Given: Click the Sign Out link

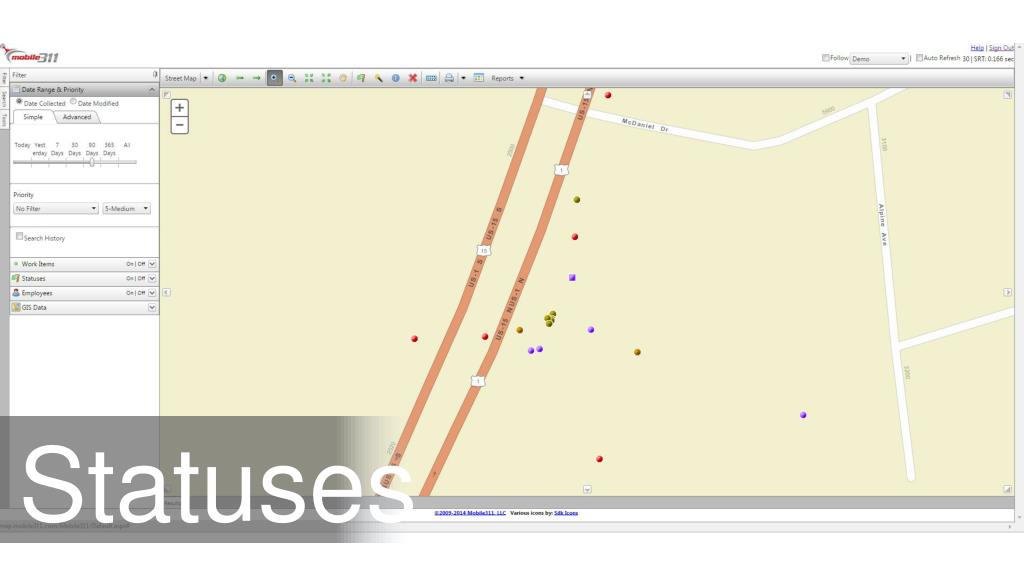Looking at the screenshot, I should (1001, 48).
